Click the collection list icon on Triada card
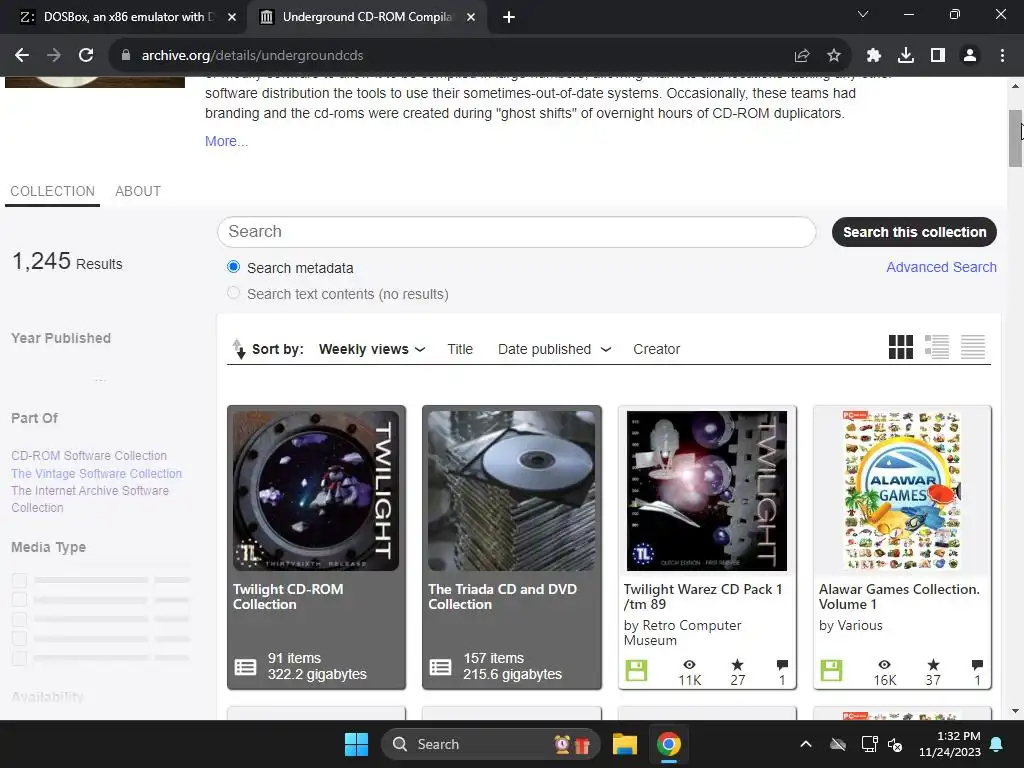Screen dimensions: 1024x768 point(440,667)
